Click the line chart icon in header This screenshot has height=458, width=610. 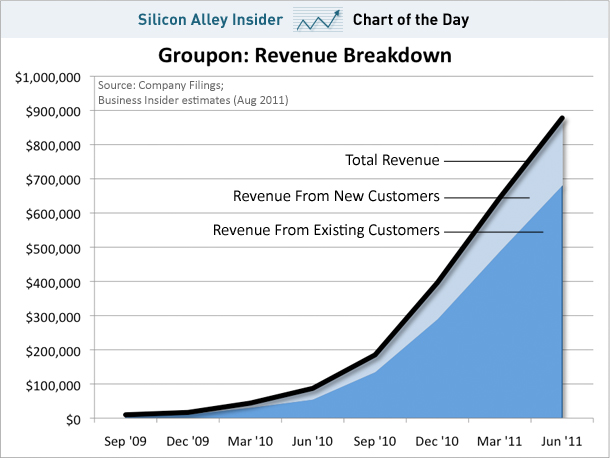click(x=318, y=19)
